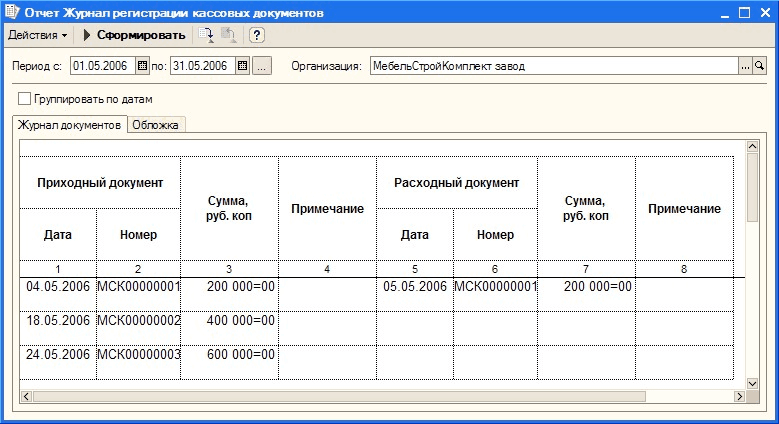Select expense number МСК00000001 beside 05.05.2006
This screenshot has height=424, width=779.
pos(495,295)
